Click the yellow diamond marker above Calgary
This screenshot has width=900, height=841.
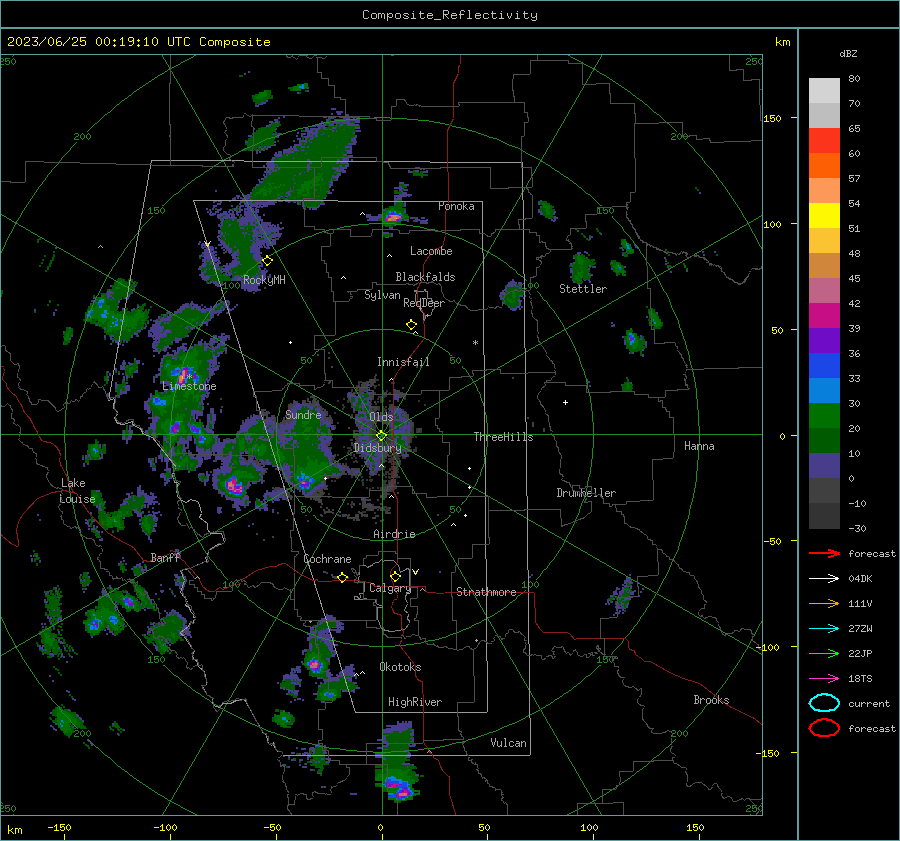tap(395, 576)
